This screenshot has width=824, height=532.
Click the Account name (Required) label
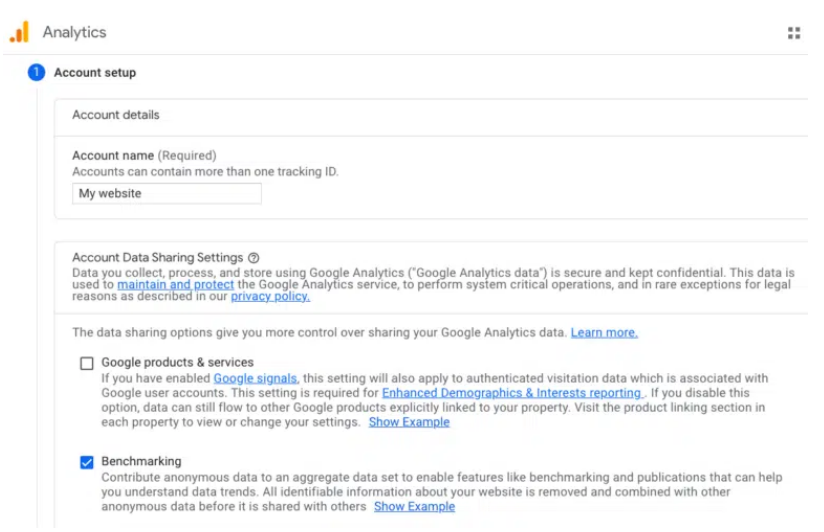pyautogui.click(x=145, y=156)
